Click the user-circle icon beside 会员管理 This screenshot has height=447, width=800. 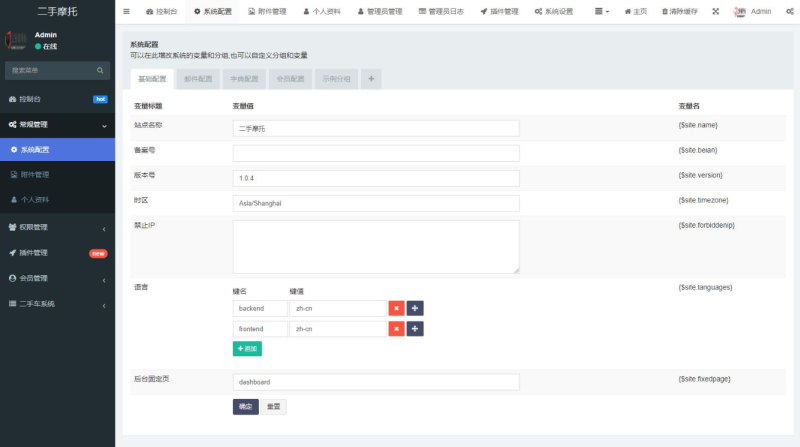coord(12,278)
